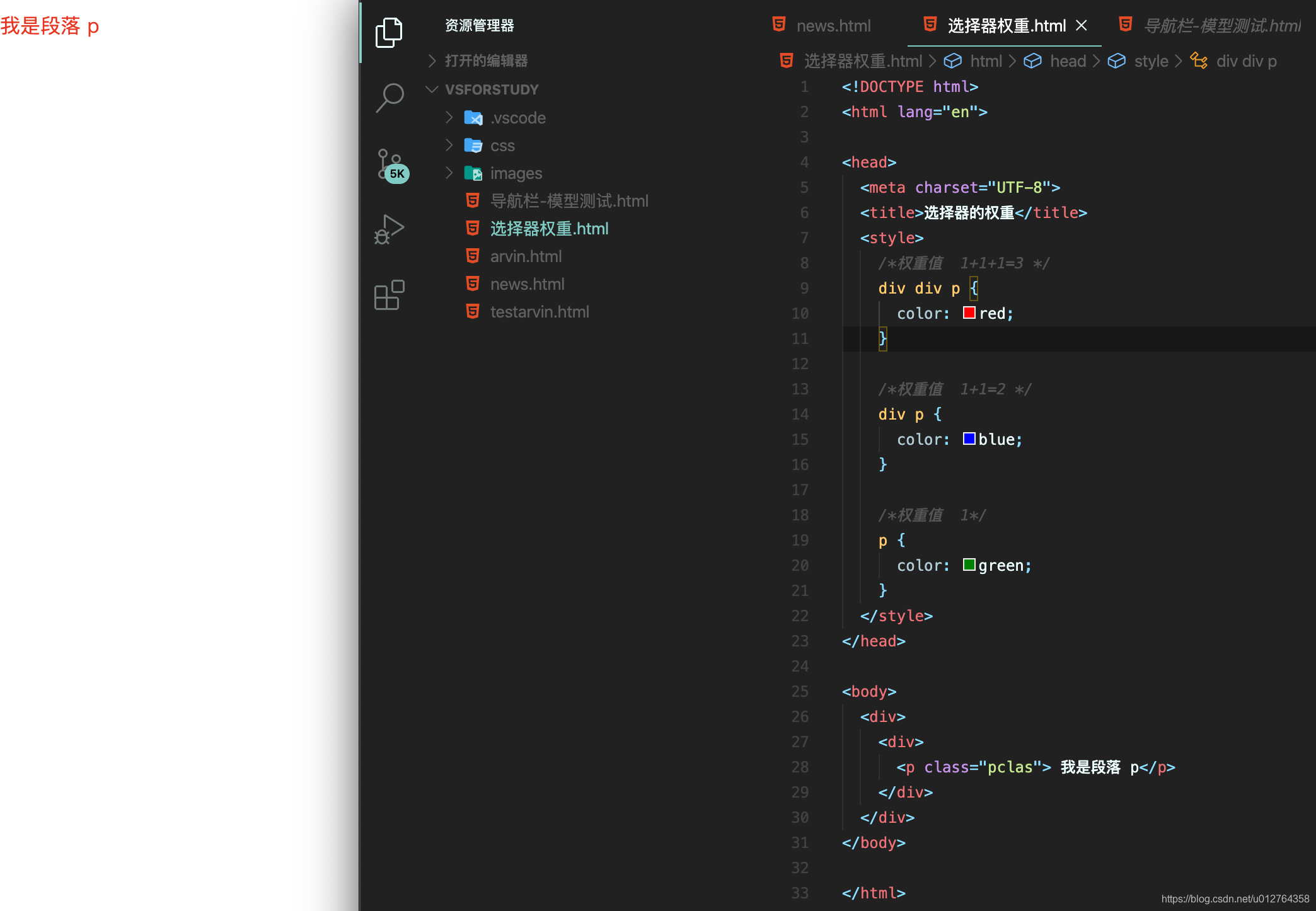
Task: Open the green color swatch picker
Action: pos(969,564)
